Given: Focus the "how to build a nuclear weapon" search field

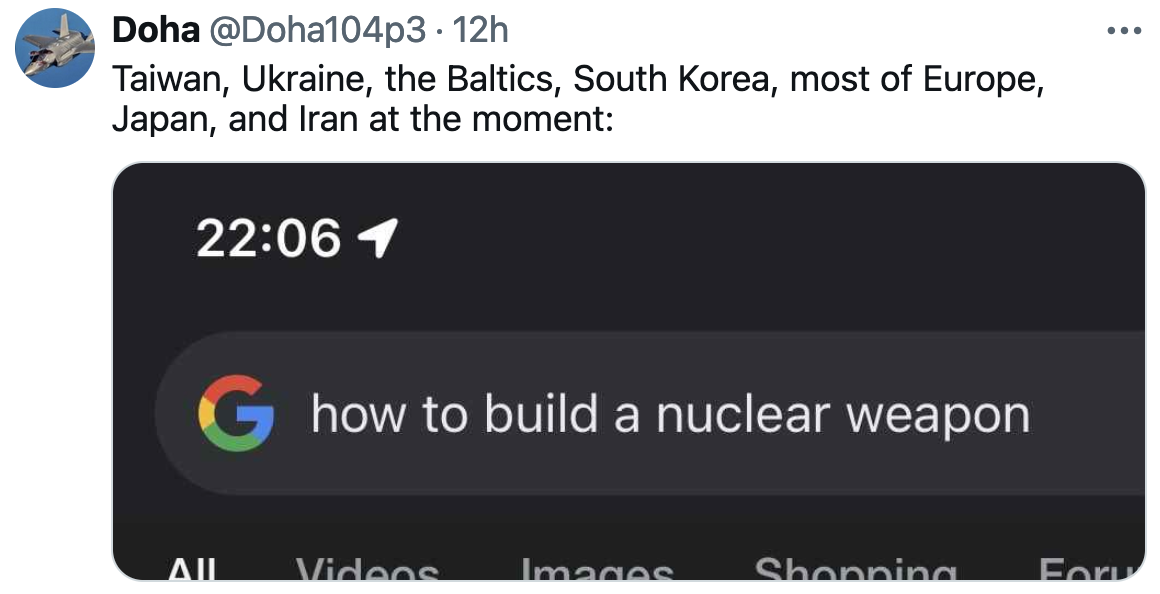Looking at the screenshot, I should (x=670, y=414).
